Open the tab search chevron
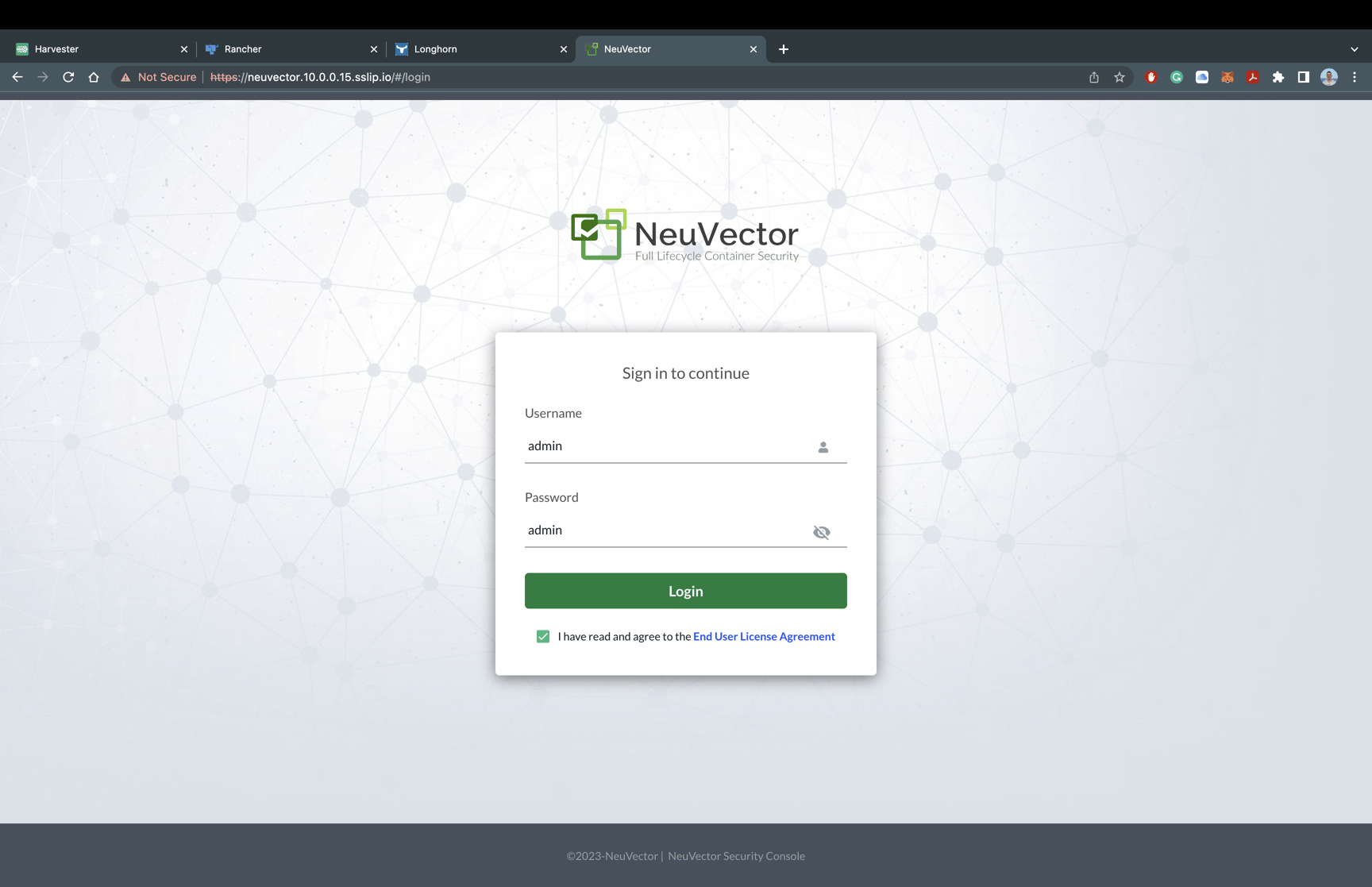 1354,48
